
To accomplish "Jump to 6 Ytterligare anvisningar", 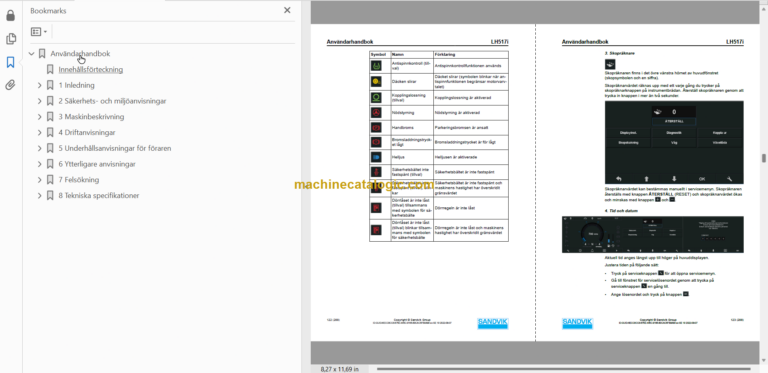I will (x=97, y=164).
